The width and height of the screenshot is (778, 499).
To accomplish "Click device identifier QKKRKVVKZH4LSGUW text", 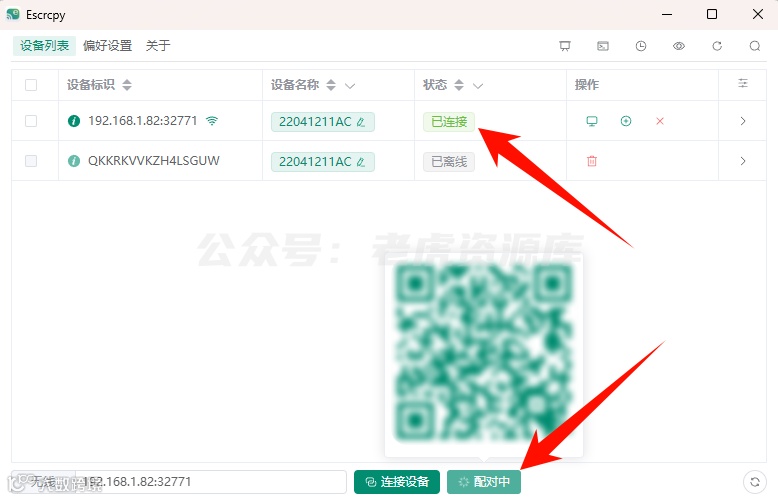I will point(154,161).
